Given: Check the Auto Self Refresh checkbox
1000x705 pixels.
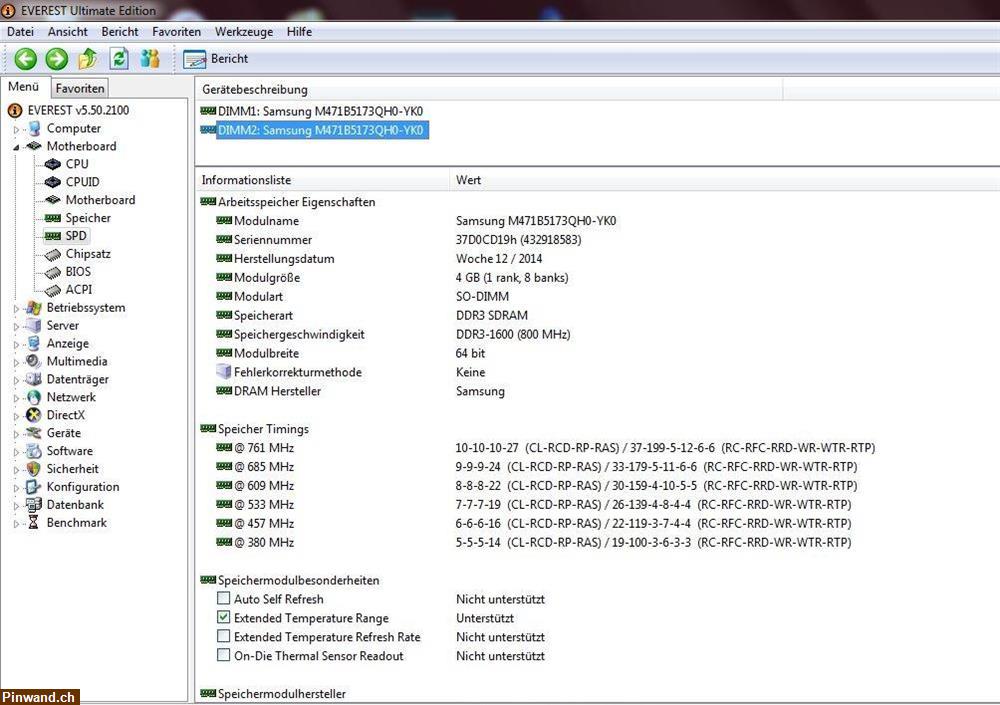Looking at the screenshot, I should [x=224, y=599].
